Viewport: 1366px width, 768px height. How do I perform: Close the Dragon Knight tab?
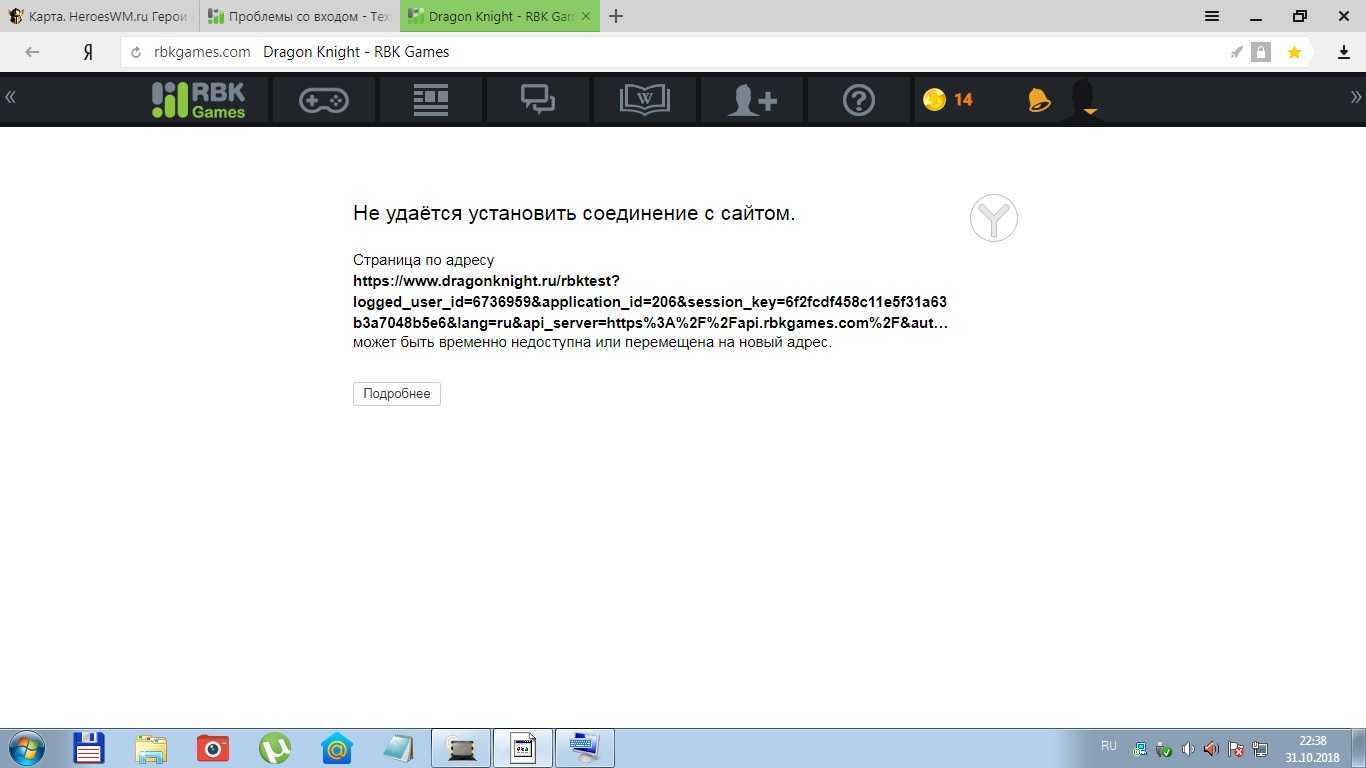[586, 16]
